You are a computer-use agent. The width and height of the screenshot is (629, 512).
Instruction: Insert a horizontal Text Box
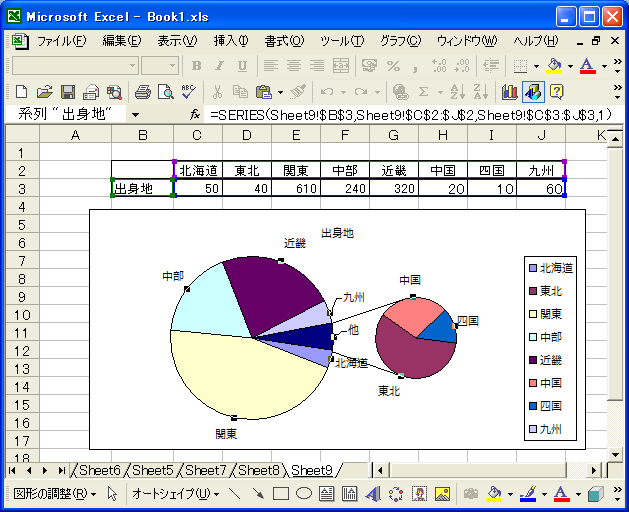(327, 494)
